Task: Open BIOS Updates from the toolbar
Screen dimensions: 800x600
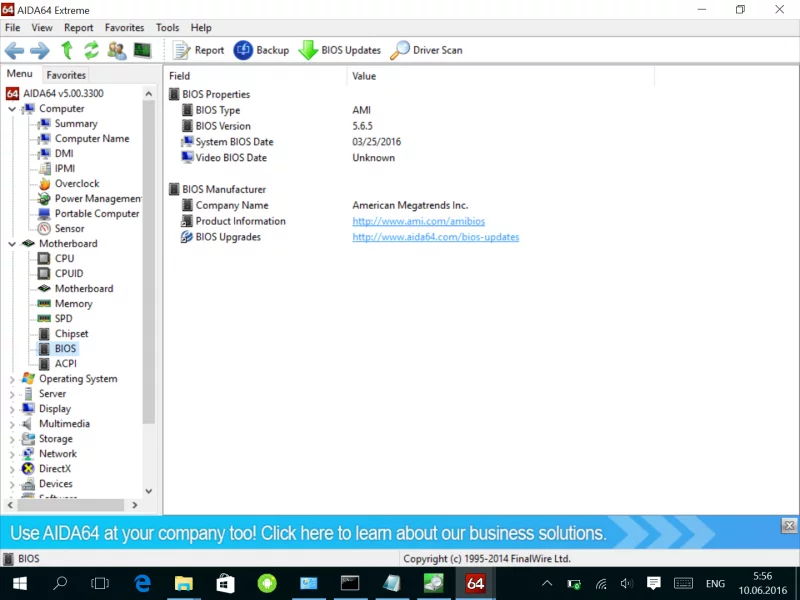Action: click(x=339, y=51)
